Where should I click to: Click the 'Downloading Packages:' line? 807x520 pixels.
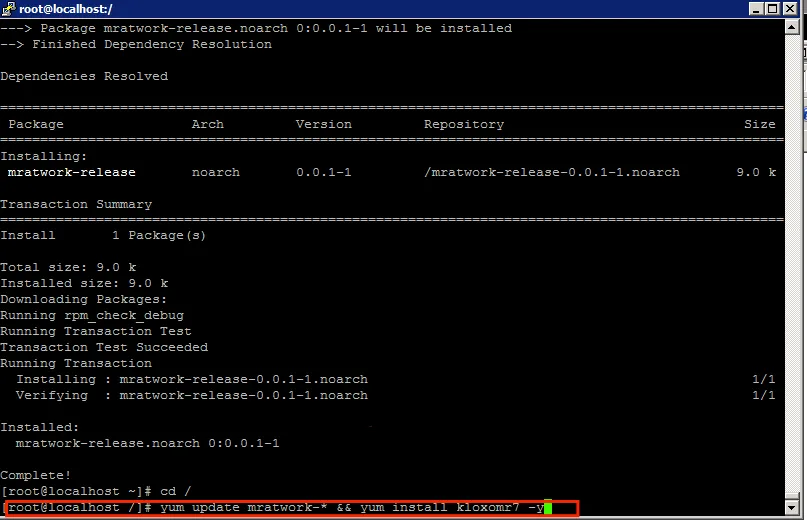pyautogui.click(x=84, y=299)
